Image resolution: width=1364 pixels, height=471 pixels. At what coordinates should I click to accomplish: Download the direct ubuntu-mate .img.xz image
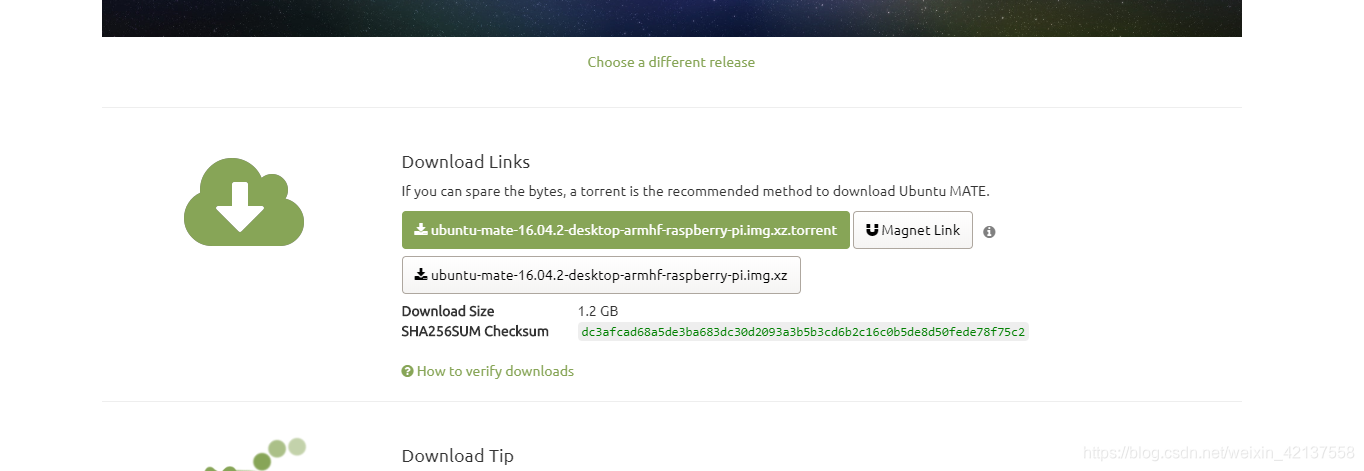[601, 275]
